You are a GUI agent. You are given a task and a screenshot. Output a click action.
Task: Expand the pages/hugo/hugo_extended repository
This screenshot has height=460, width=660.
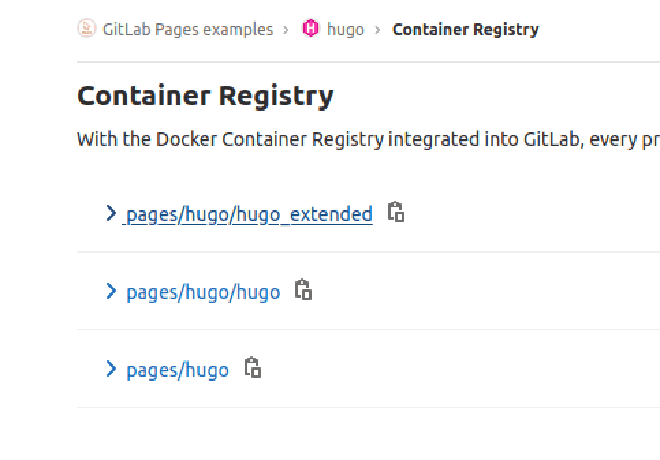coord(111,213)
